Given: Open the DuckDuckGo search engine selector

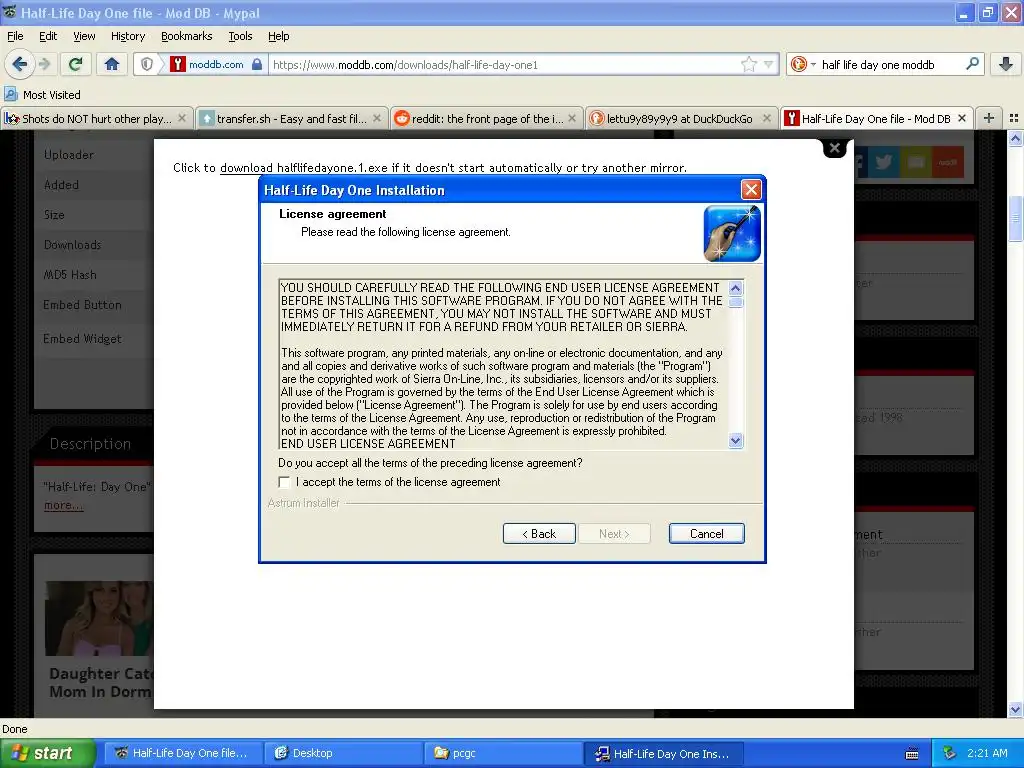Looking at the screenshot, I should [x=803, y=64].
